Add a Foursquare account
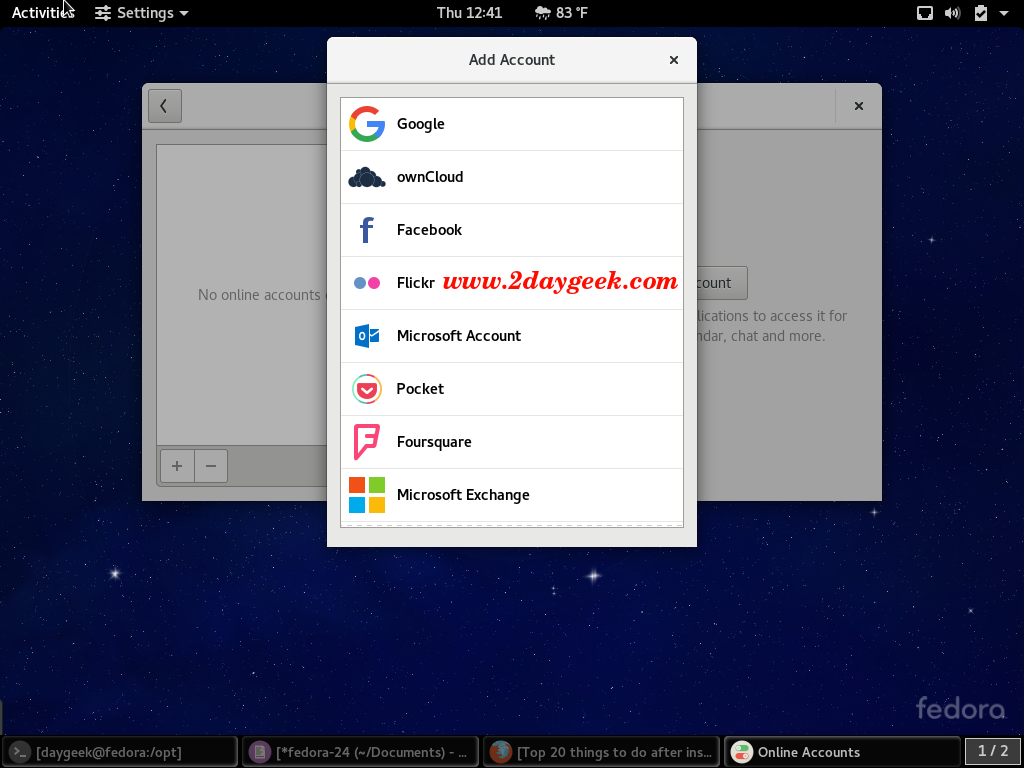Image resolution: width=1024 pixels, height=768 pixels. tap(512, 441)
